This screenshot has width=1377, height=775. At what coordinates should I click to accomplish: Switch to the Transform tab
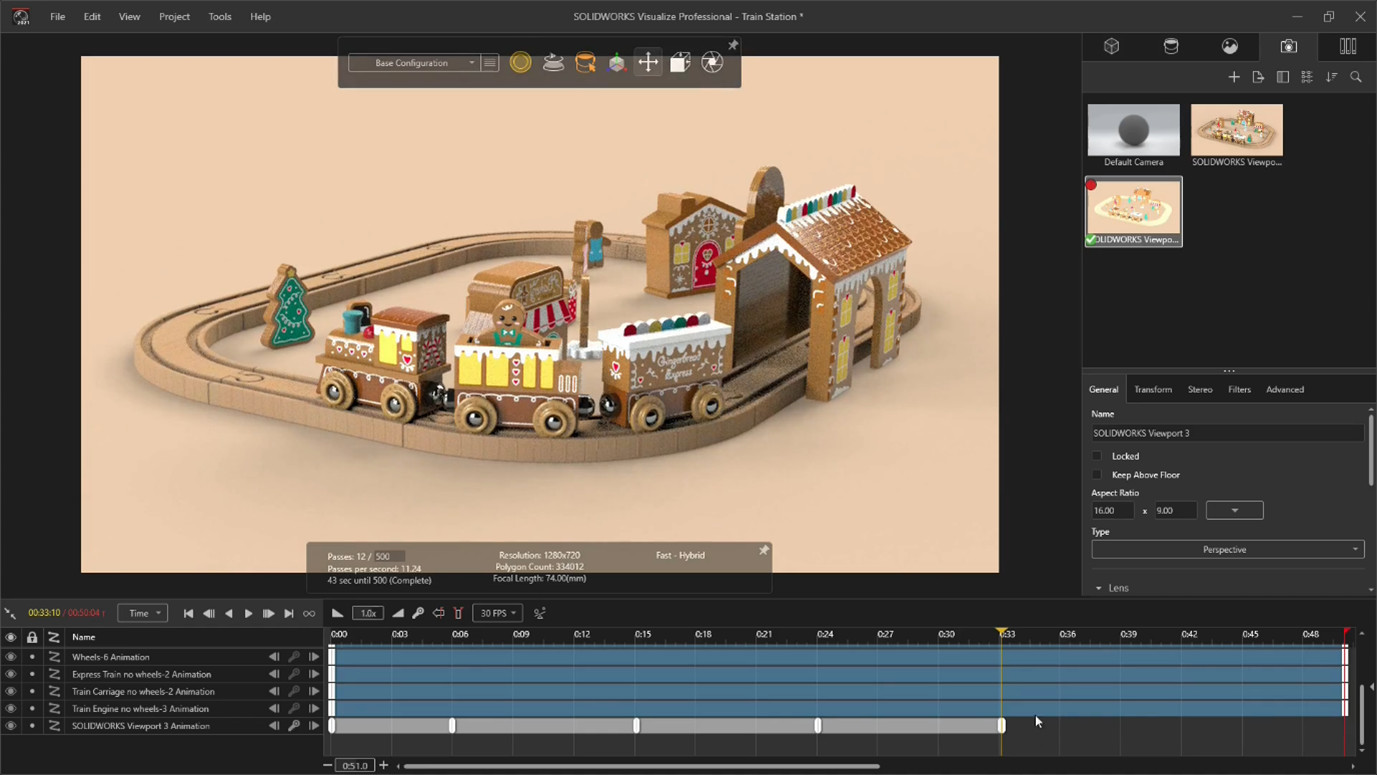(1153, 389)
